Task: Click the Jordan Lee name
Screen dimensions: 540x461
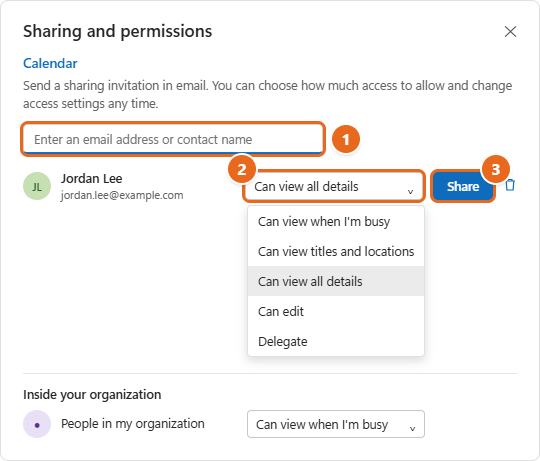Action: coord(92,178)
